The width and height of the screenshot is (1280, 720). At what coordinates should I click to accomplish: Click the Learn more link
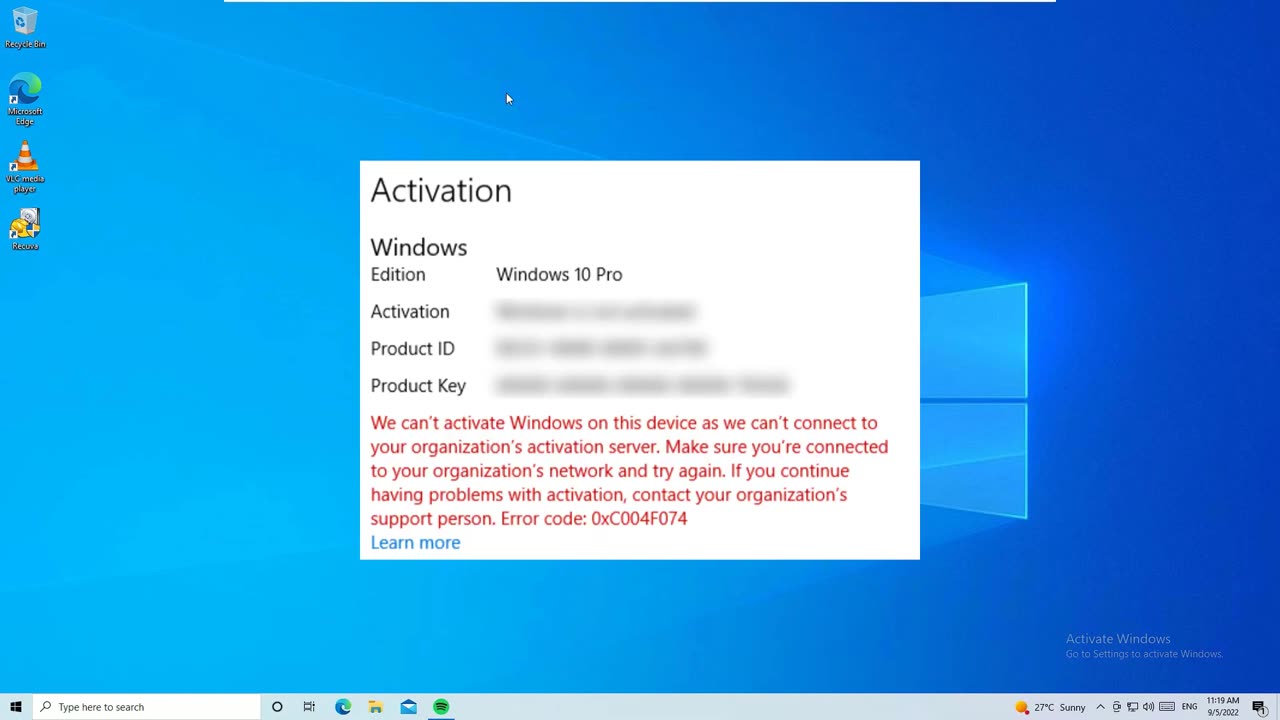tap(416, 543)
